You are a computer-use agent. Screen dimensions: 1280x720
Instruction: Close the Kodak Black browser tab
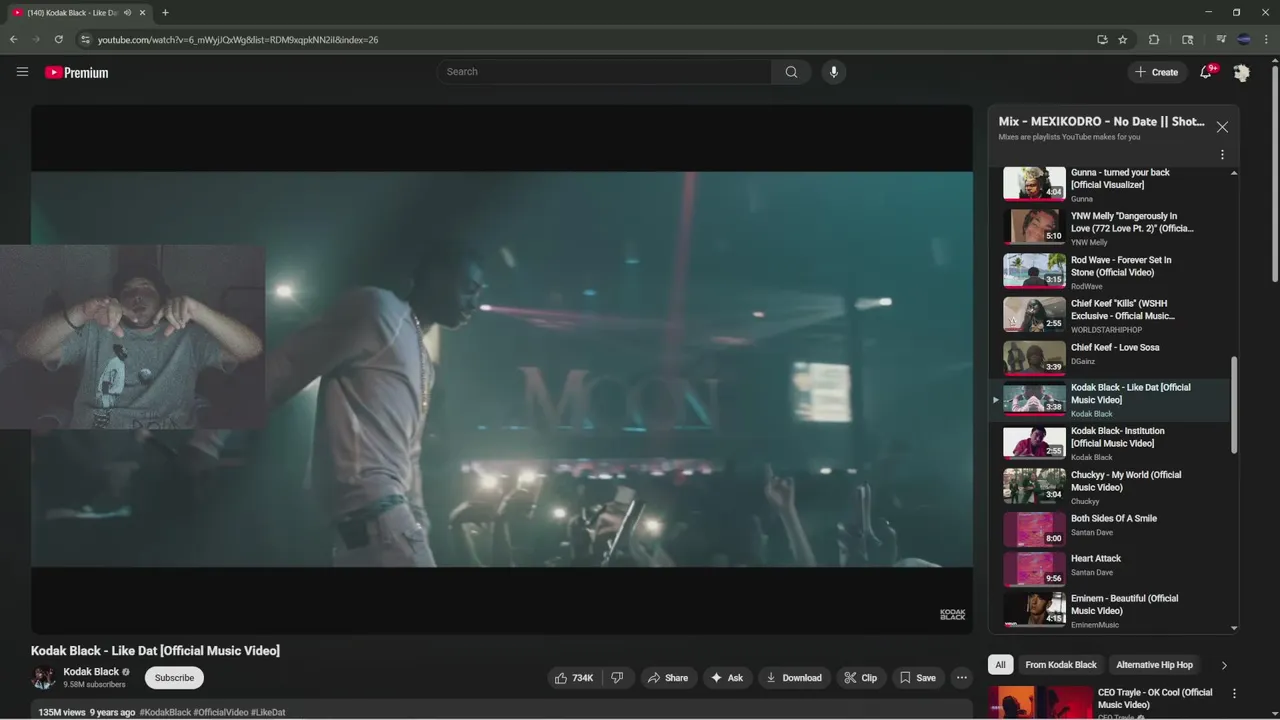pos(143,13)
